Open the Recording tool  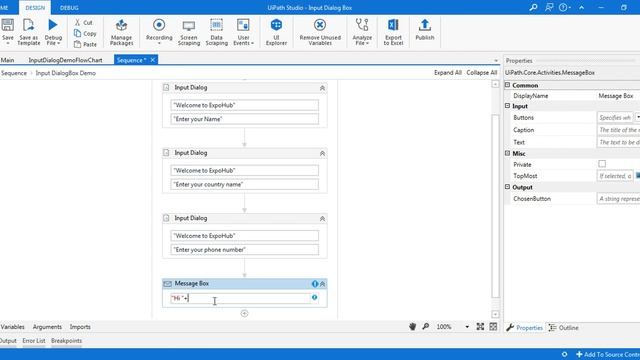(159, 31)
